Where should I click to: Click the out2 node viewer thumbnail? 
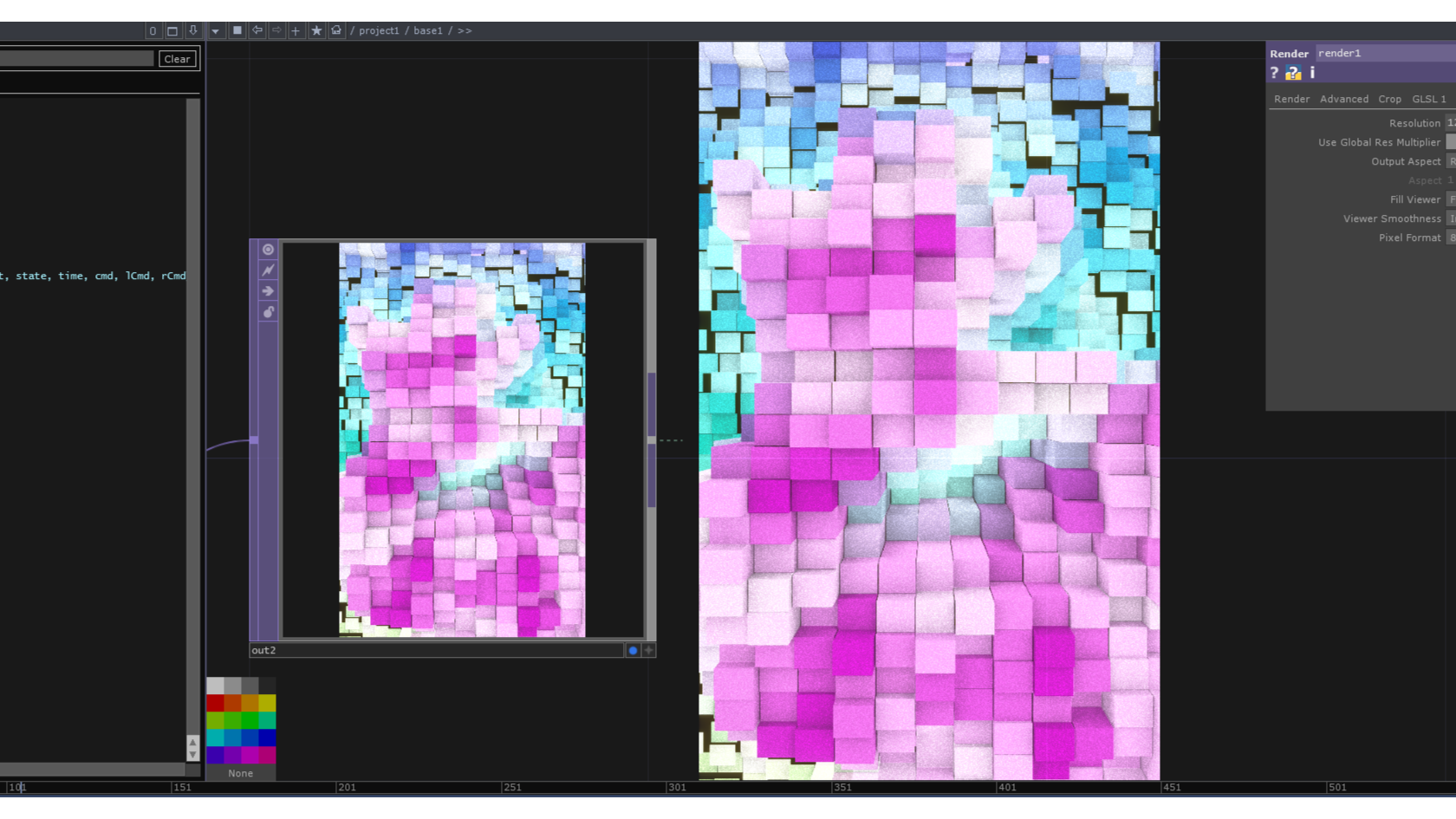[462, 440]
